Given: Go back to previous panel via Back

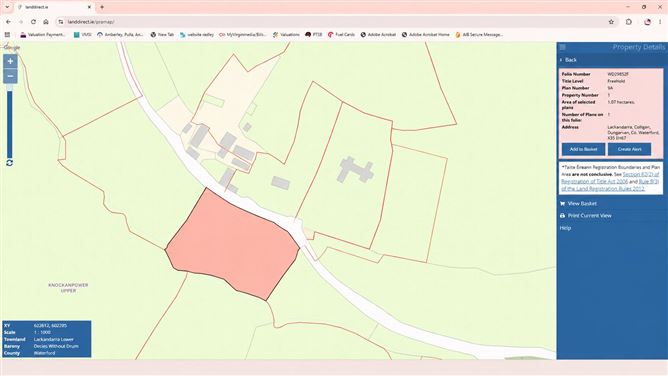Looking at the screenshot, I should click(x=568, y=60).
